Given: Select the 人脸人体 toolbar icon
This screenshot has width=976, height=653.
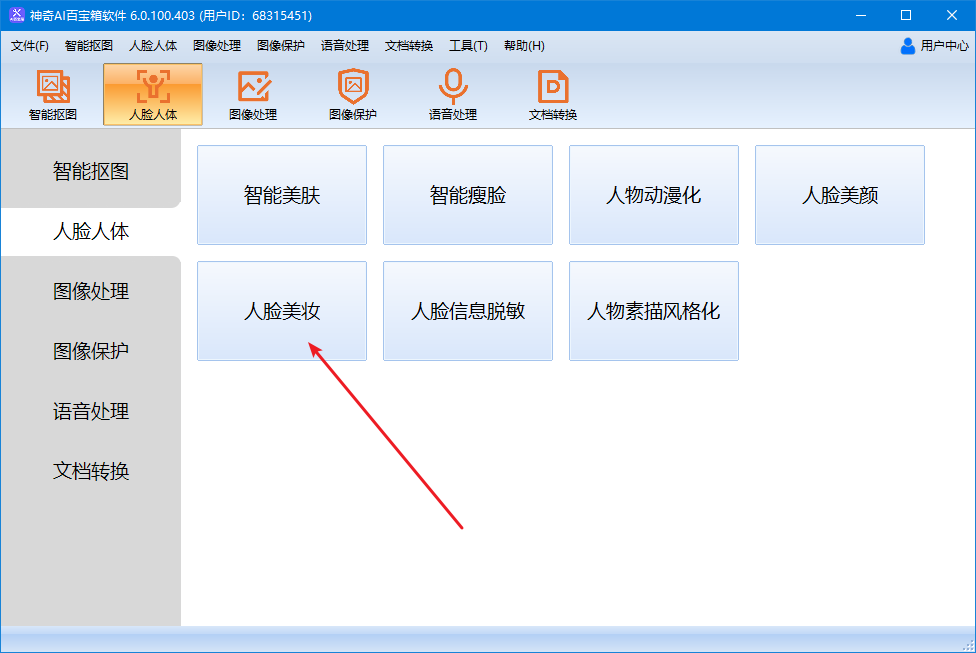Looking at the screenshot, I should [153, 95].
